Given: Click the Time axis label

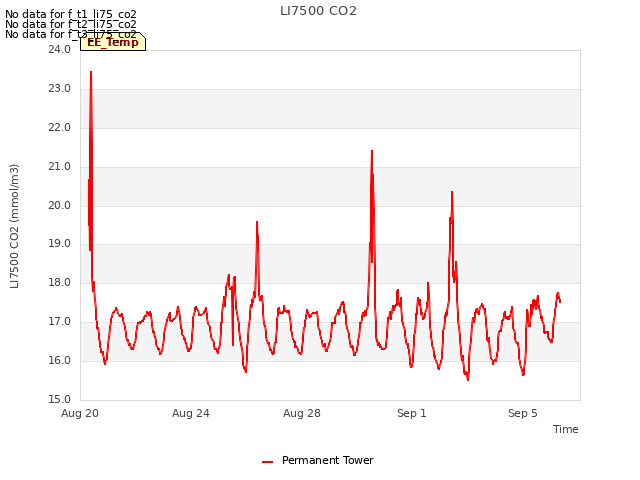Looking at the screenshot, I should (x=565, y=429).
